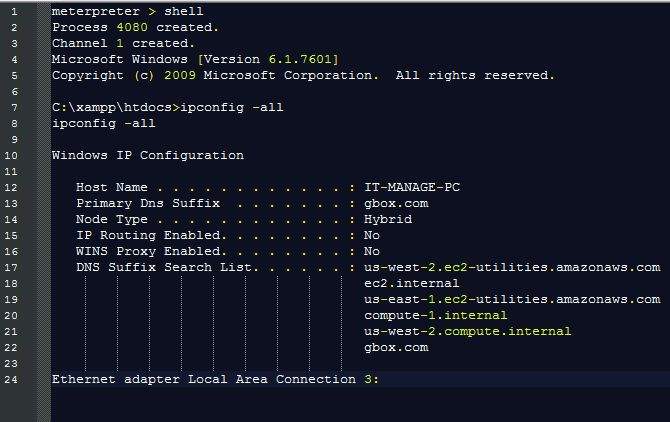Click the ec2.internal suffix entry
Viewport: 670px width, 422px height.
click(x=411, y=283)
